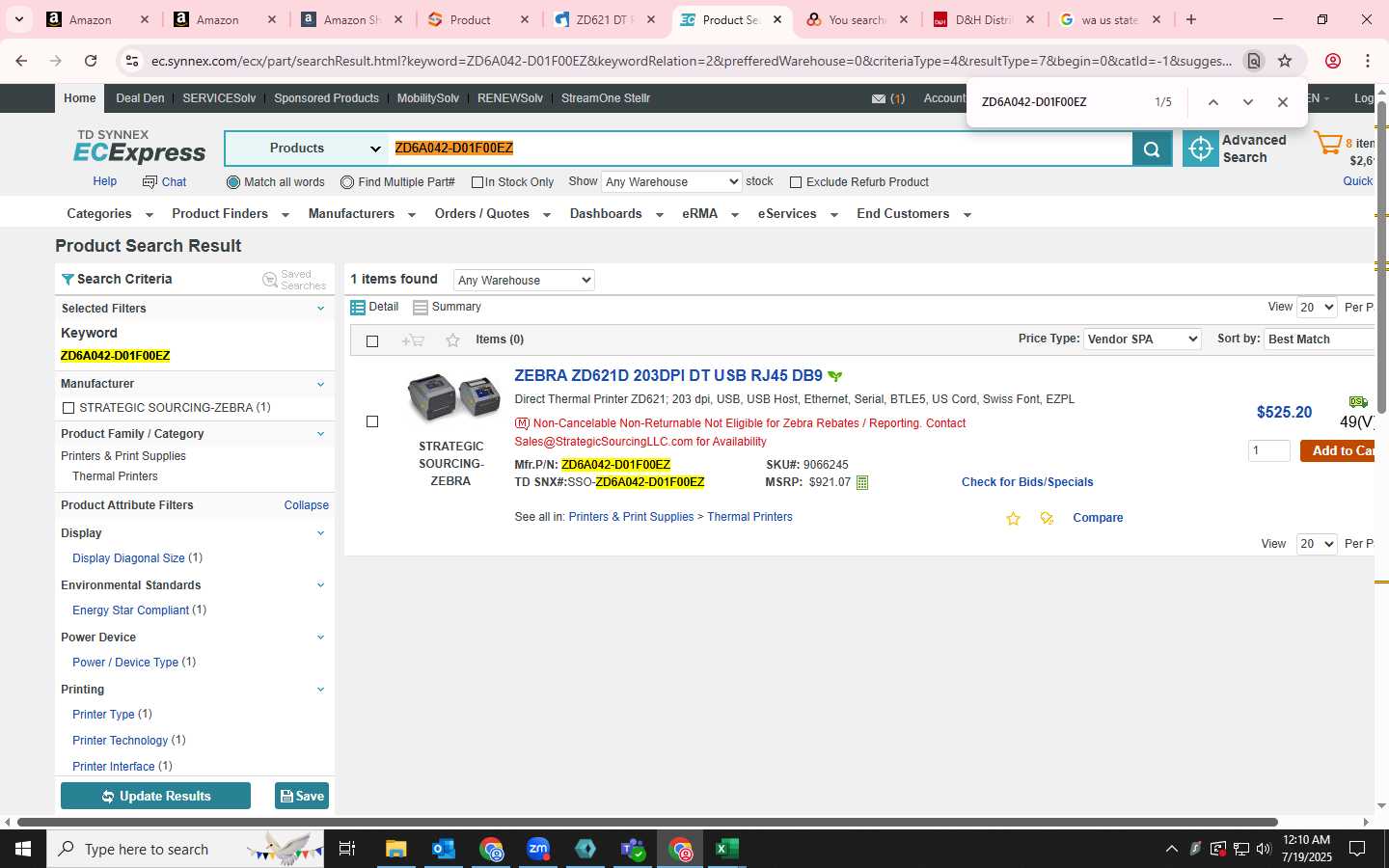This screenshot has width=1389, height=868.
Task: Click Deal Den in top bar
Action: pyautogui.click(x=140, y=98)
